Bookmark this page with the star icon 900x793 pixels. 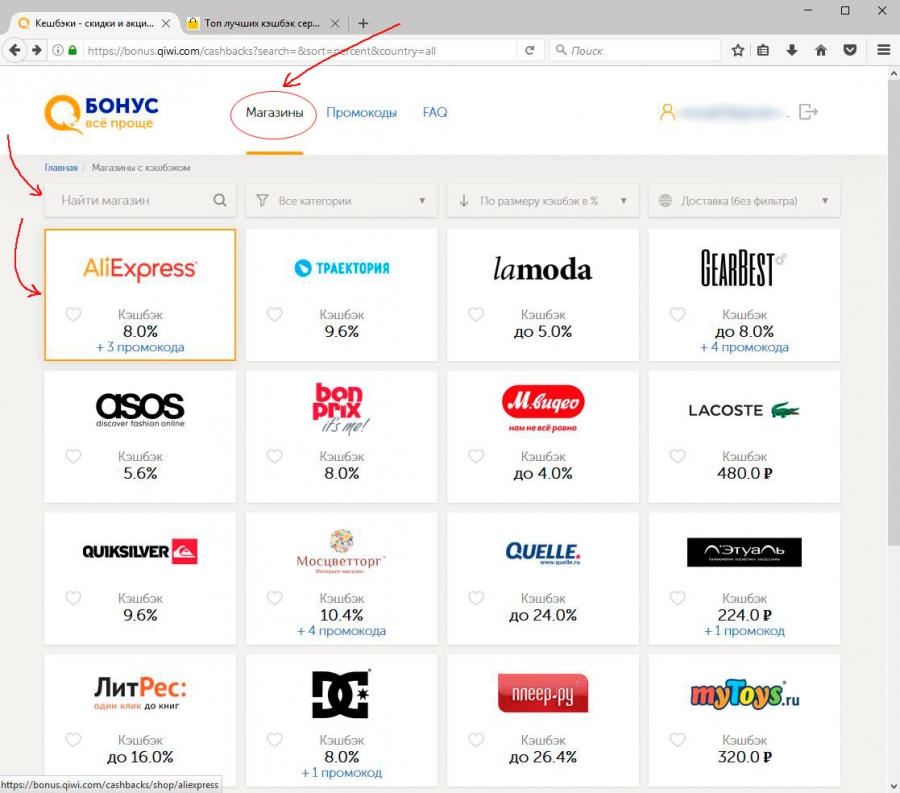(738, 50)
